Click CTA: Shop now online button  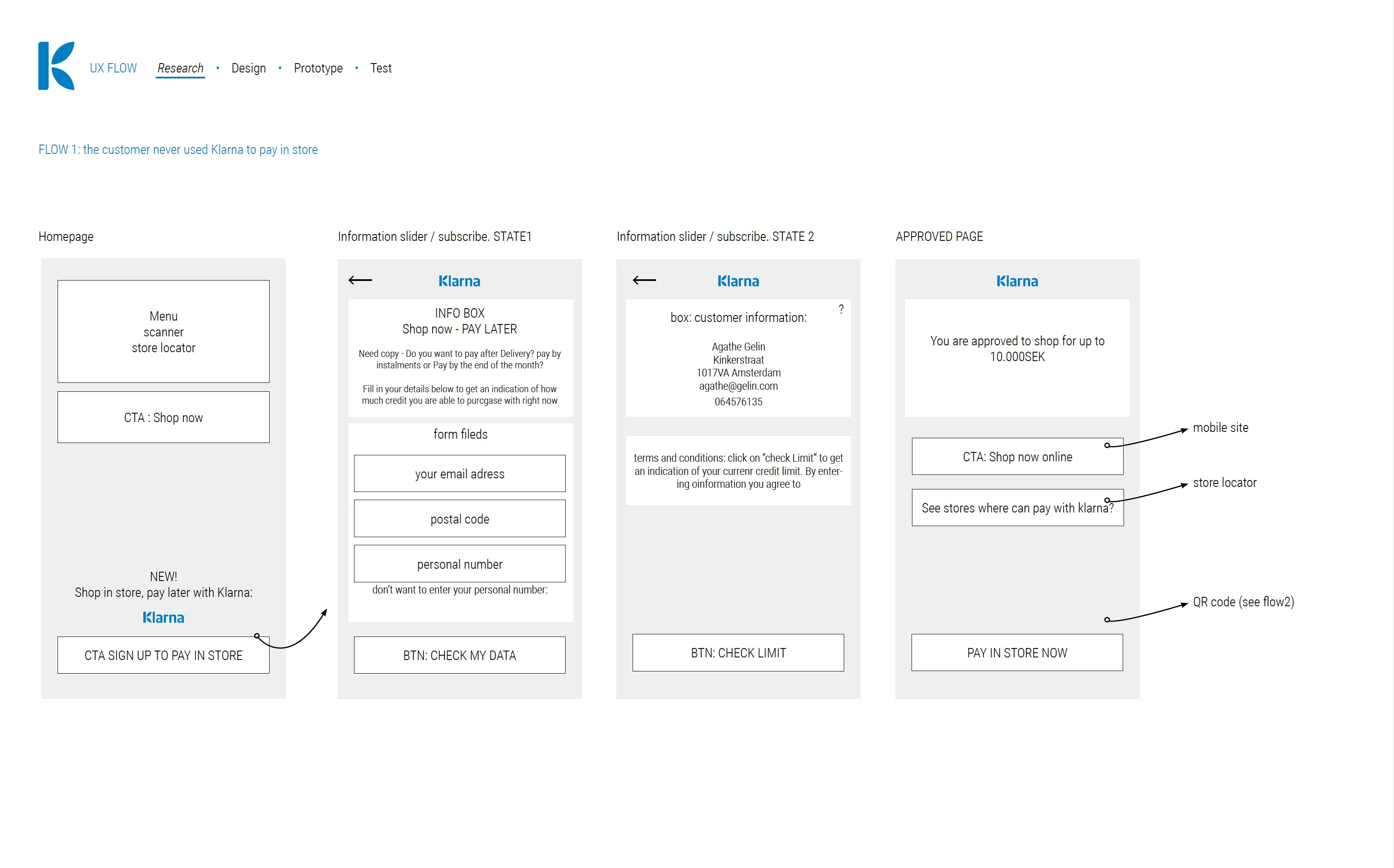(1018, 457)
